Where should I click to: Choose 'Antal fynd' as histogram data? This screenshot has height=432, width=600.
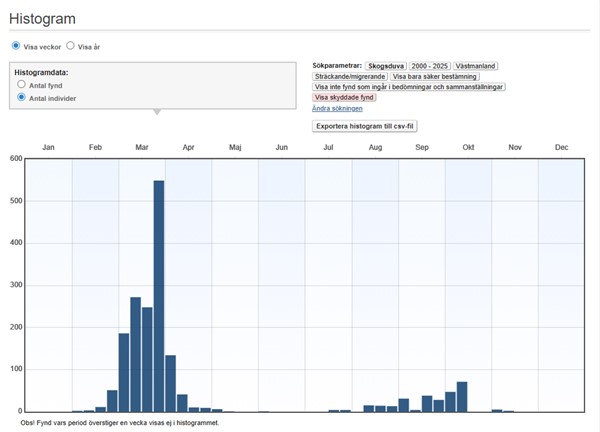(x=22, y=85)
